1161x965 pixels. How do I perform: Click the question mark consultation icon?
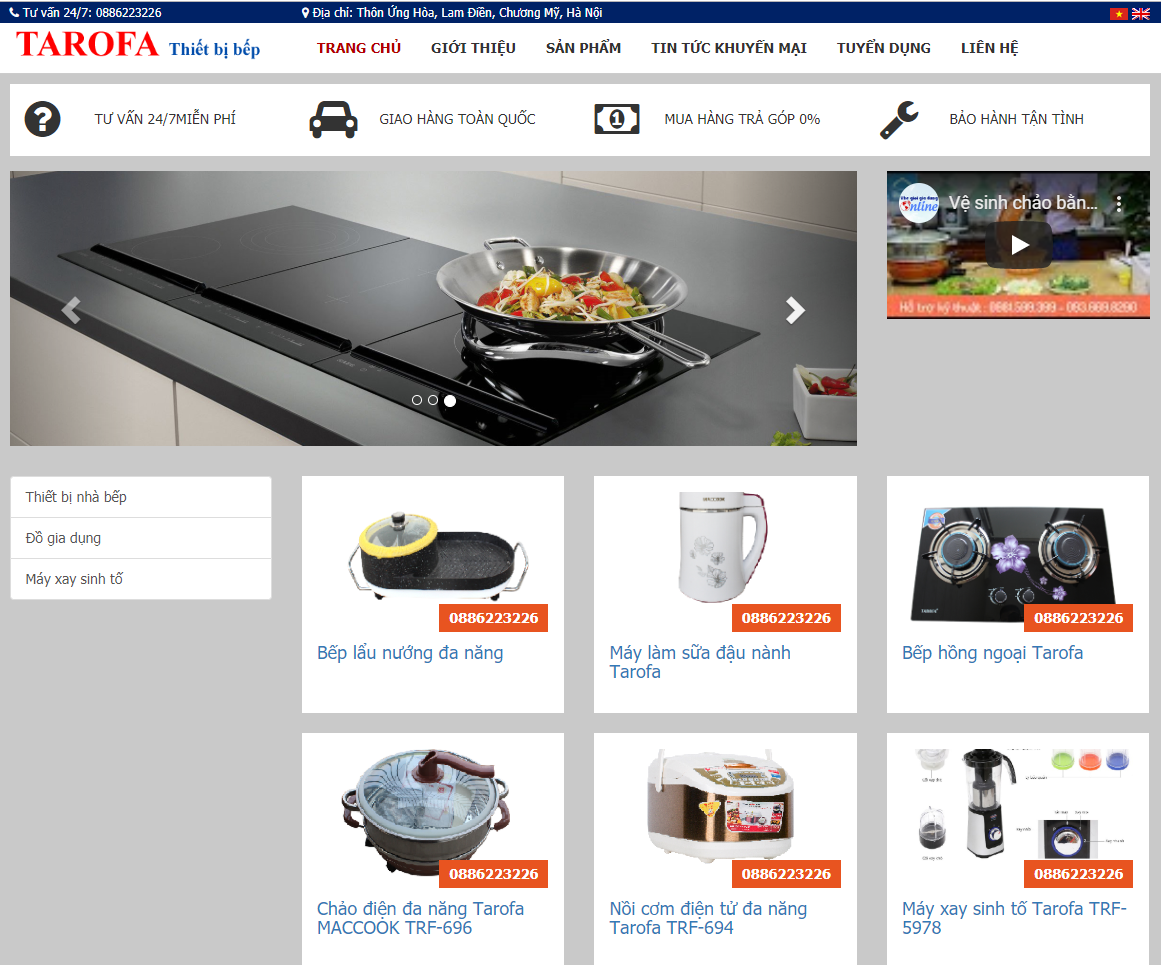pos(42,118)
